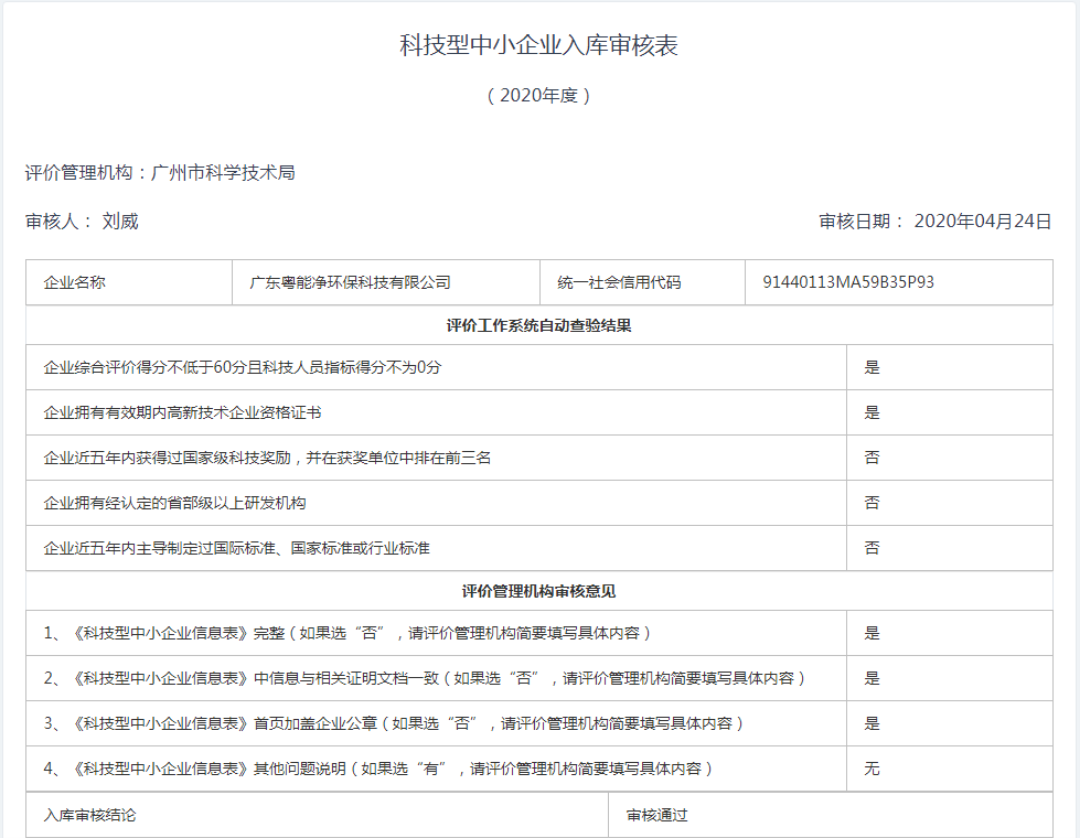Click the title 科技型中小企业入库审核表

(539, 46)
